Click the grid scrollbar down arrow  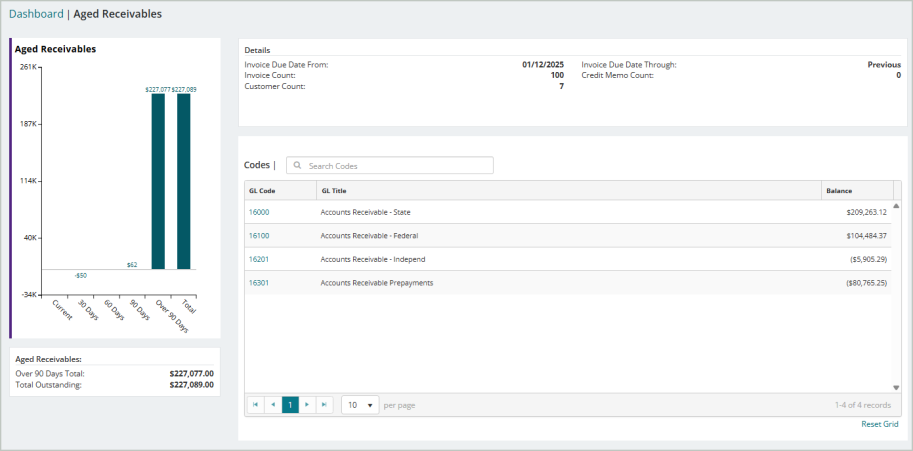coord(896,388)
